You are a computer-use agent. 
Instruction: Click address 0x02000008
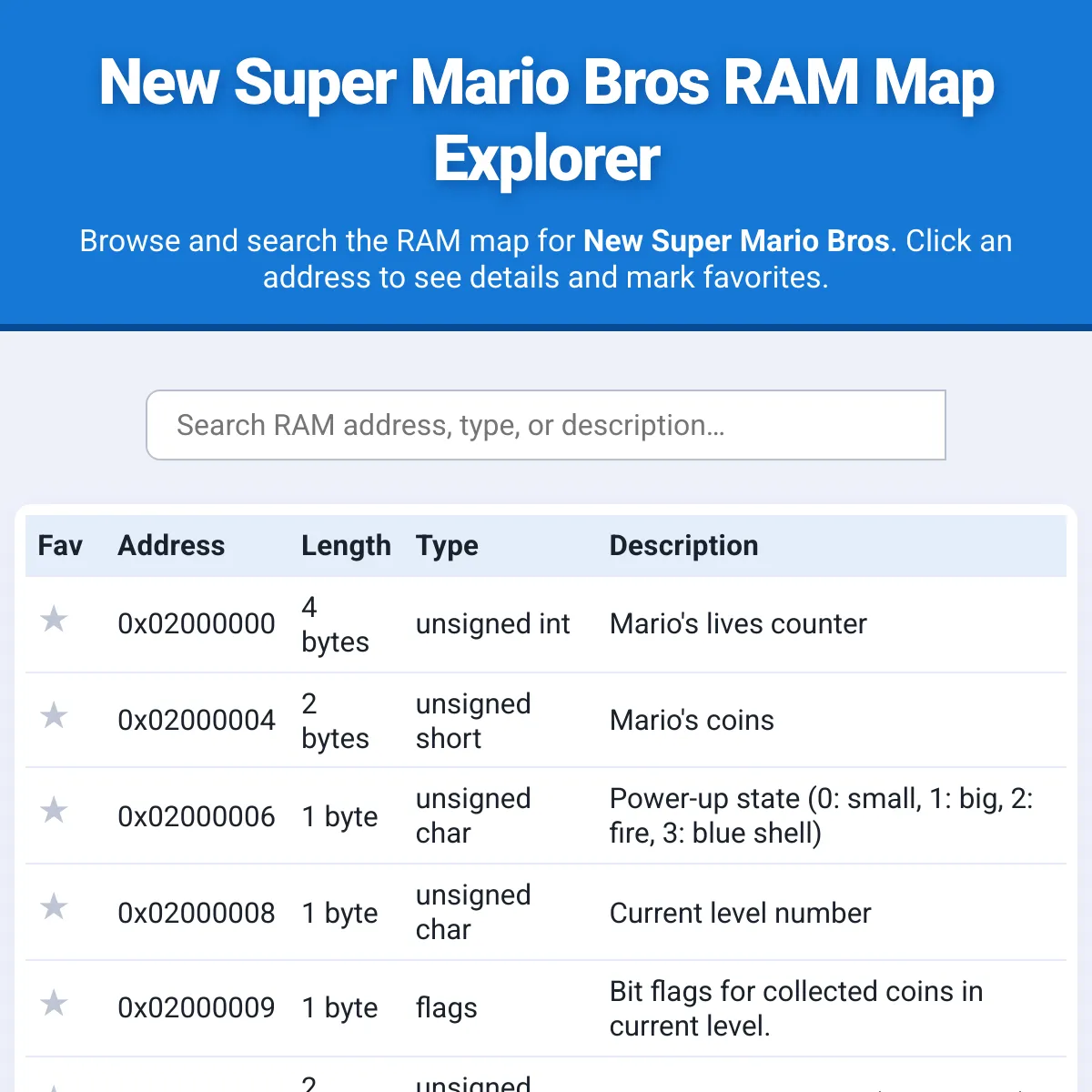coord(197,913)
